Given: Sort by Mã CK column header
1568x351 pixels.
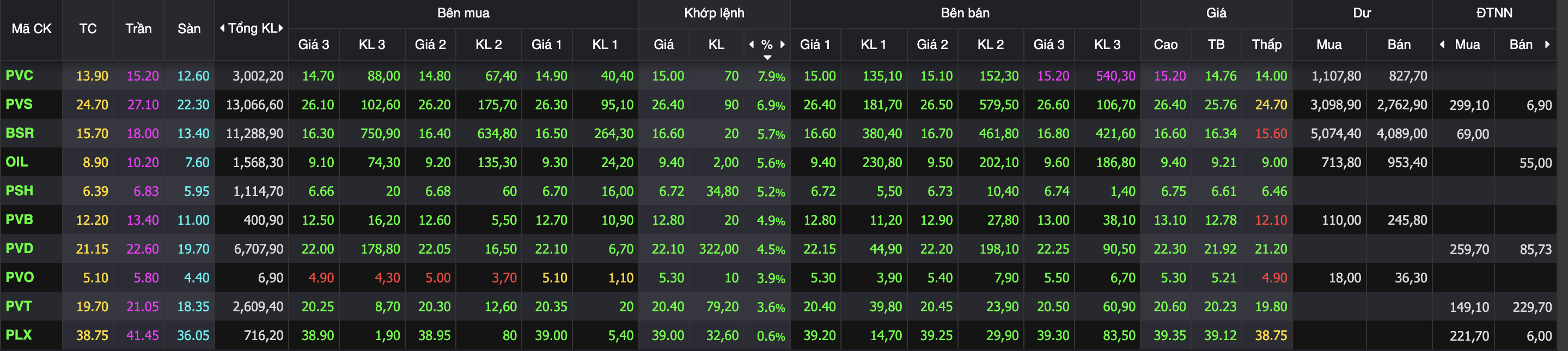Looking at the screenshot, I should (x=32, y=29).
